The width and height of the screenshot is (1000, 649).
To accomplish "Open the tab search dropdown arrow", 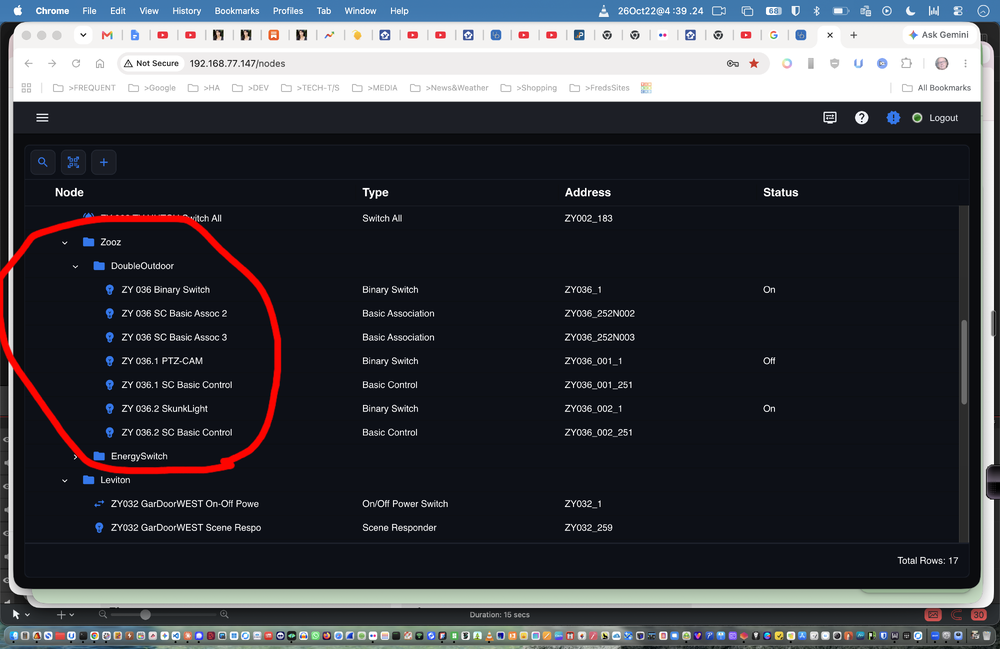I will click(x=83, y=35).
